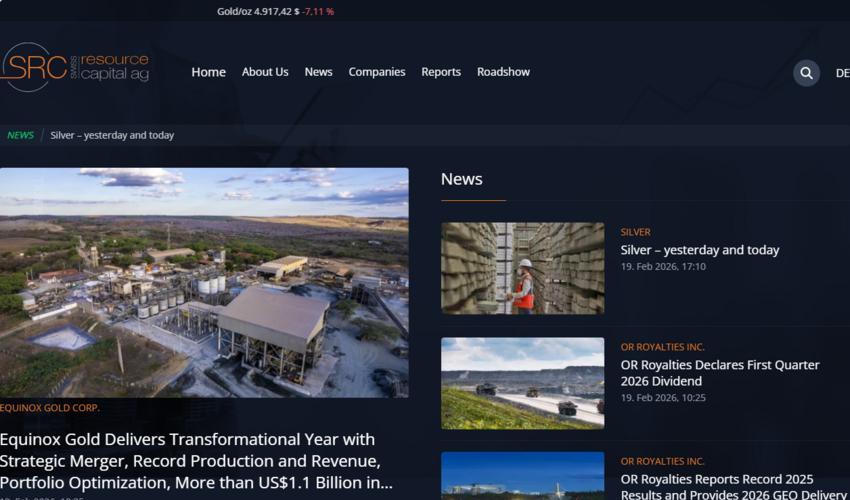
Task: Click the date '19. Feb 2026, 17:10'
Action: click(x=663, y=266)
